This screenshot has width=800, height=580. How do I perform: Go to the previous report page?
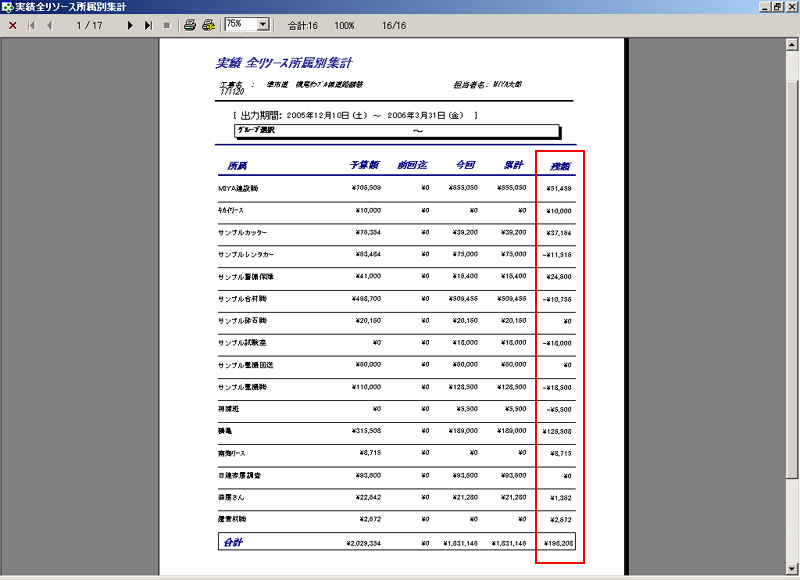pyautogui.click(x=49, y=26)
